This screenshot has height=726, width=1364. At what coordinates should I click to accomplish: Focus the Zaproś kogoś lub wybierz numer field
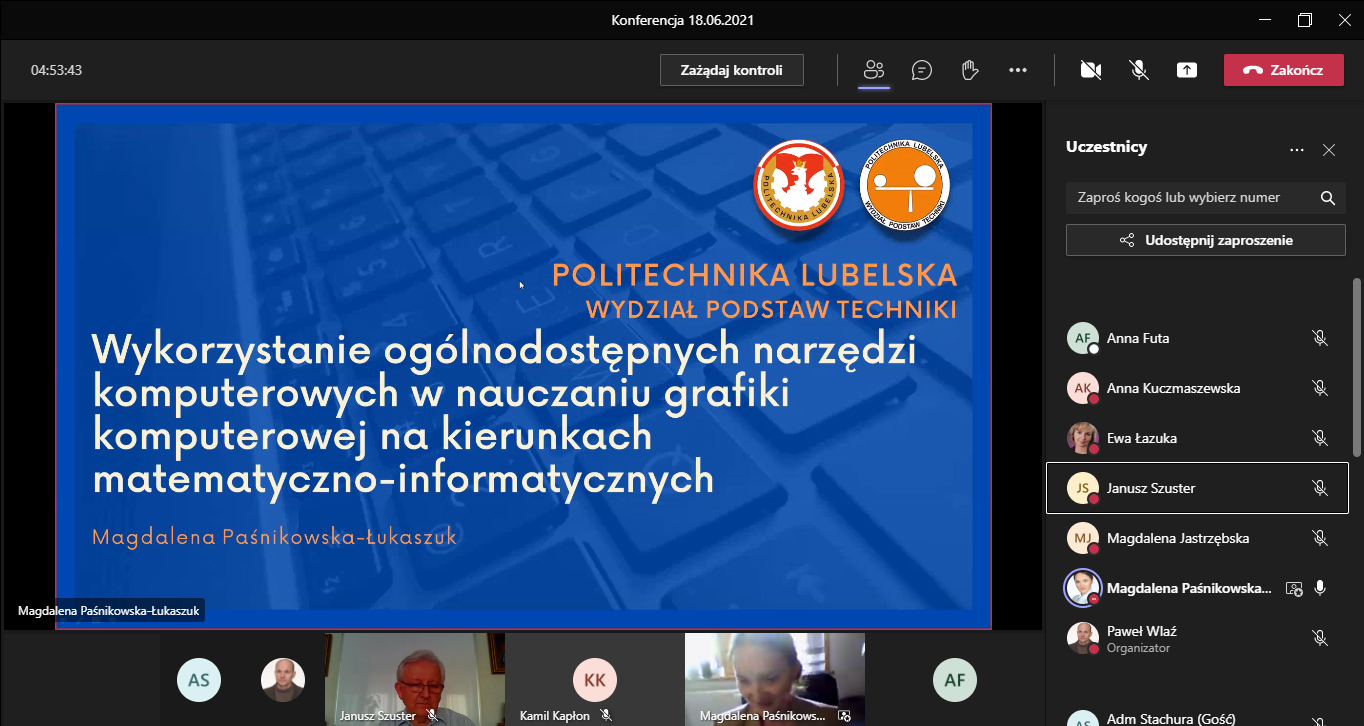[x=1206, y=197]
